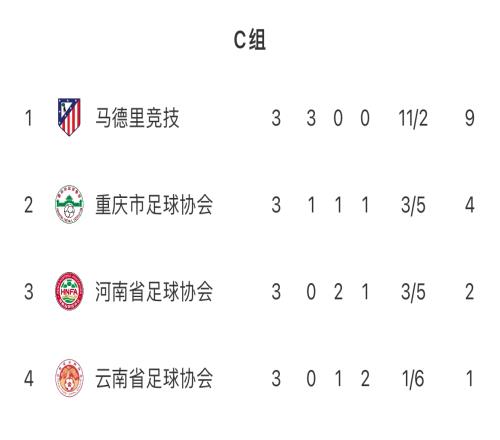Click the 9 points total
Viewport: 500px width, 440px height.
[x=470, y=118]
